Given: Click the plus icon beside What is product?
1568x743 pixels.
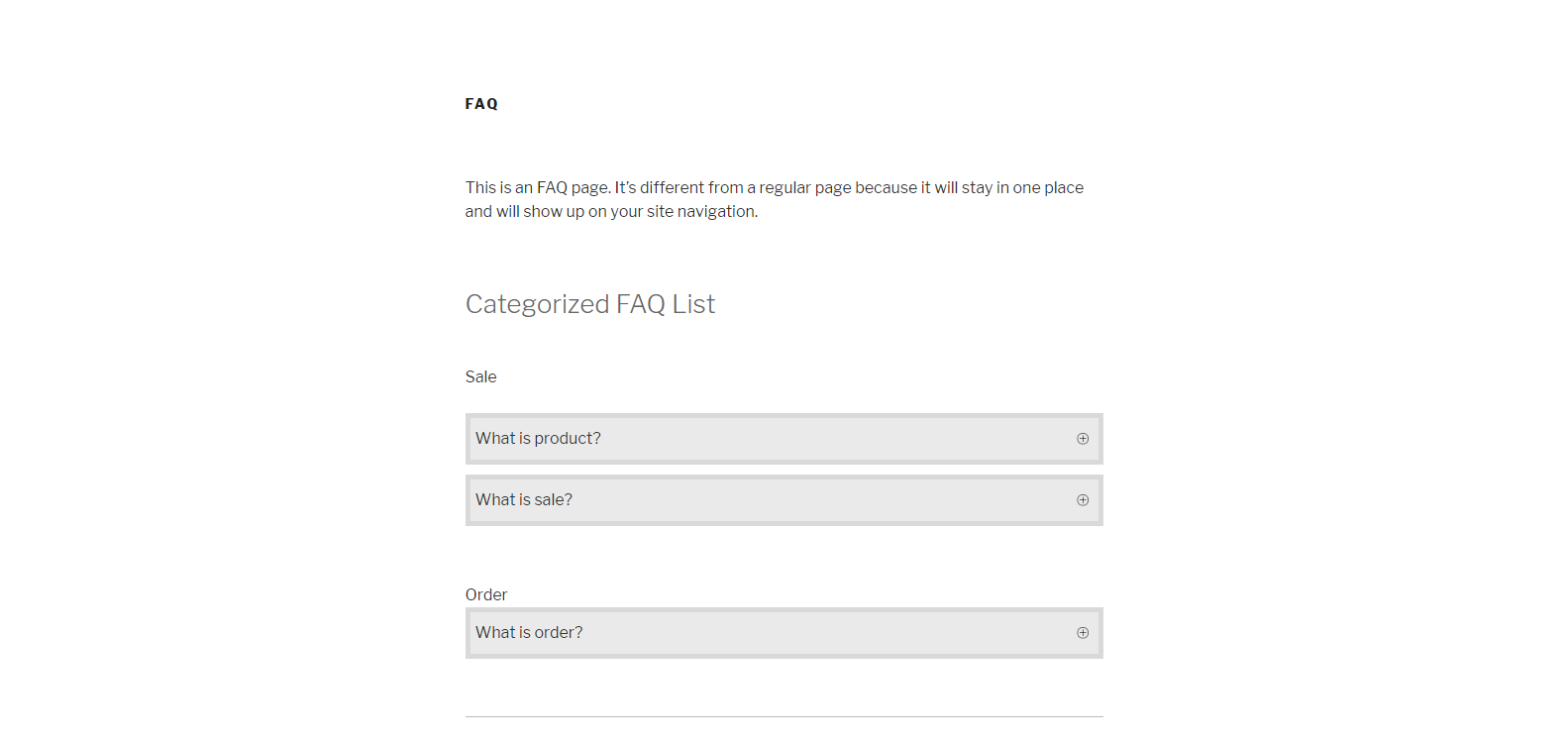Looking at the screenshot, I should point(1083,439).
